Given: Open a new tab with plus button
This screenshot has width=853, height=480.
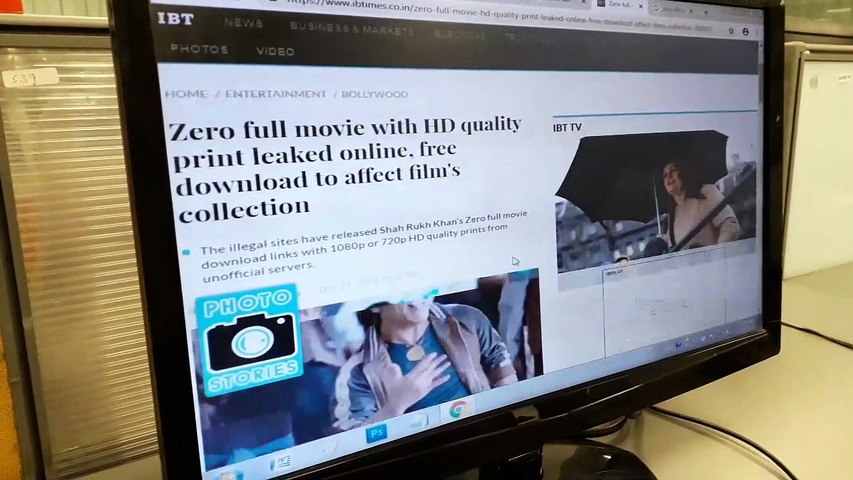Looking at the screenshot, I should (x=706, y=11).
